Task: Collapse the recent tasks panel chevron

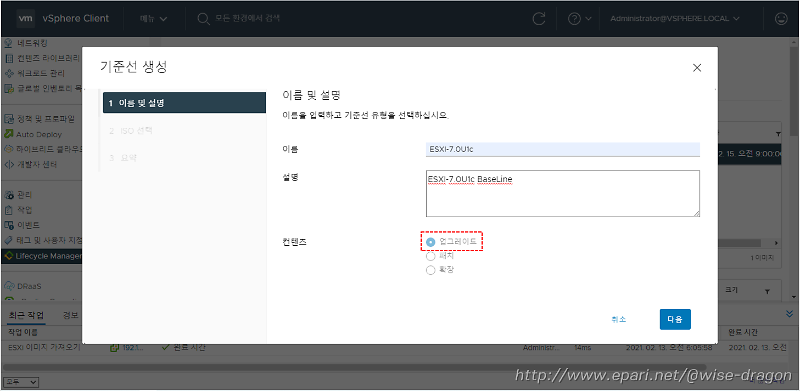Action: point(790,315)
